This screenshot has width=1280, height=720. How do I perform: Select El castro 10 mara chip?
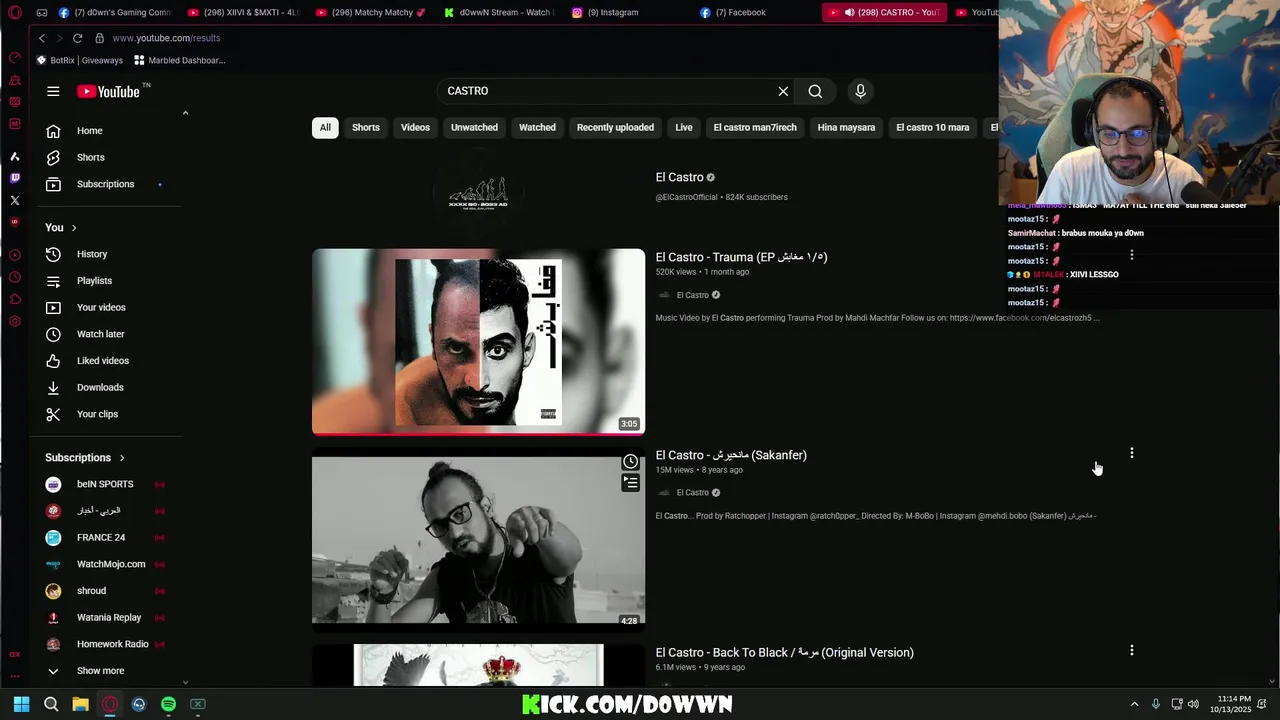pos(933,127)
